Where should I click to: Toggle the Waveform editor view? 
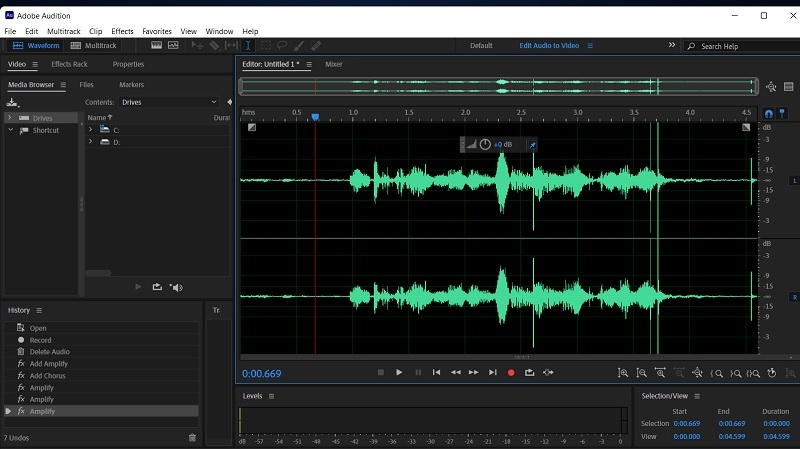[x=37, y=46]
